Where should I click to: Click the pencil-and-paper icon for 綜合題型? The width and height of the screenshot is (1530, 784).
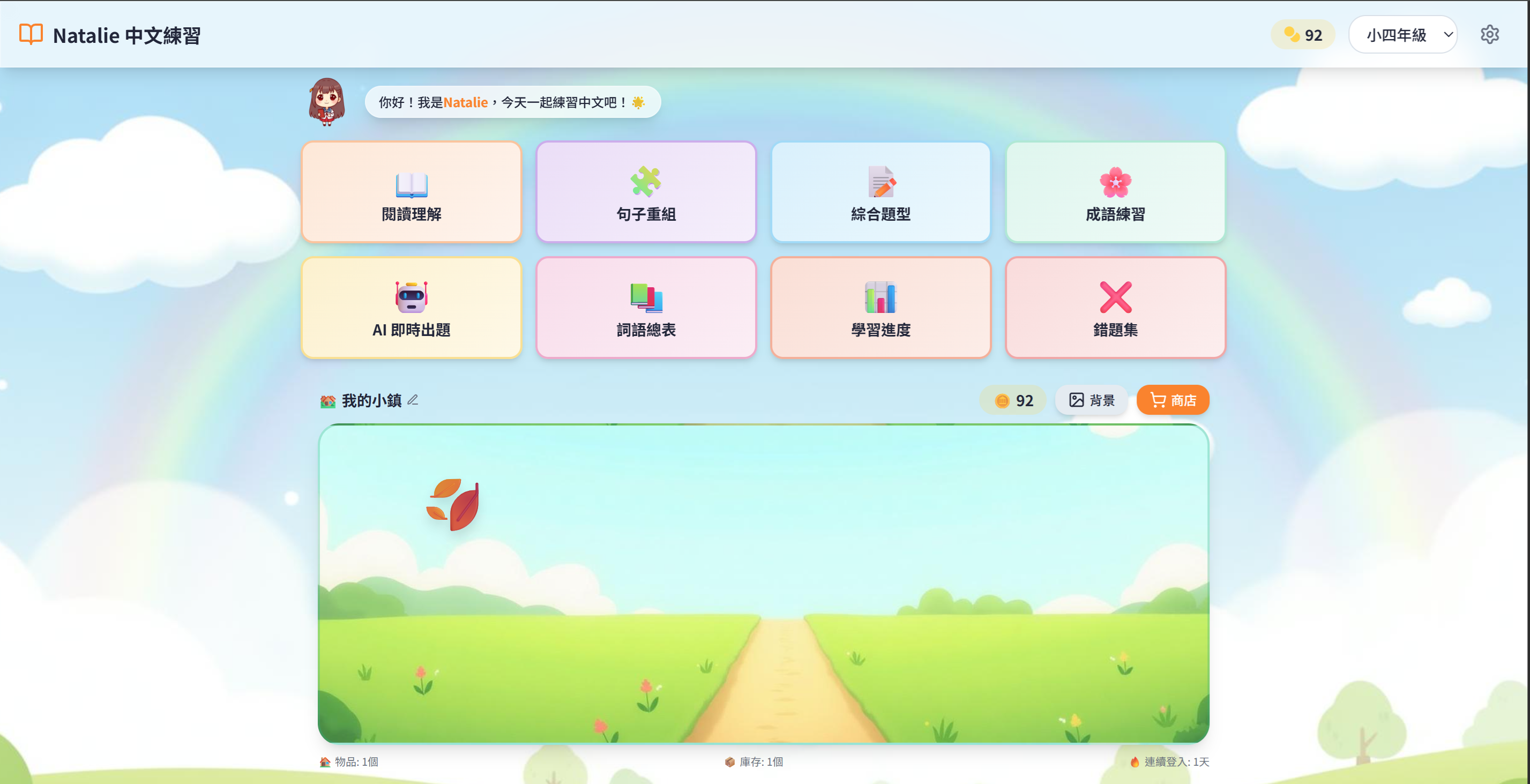point(880,183)
